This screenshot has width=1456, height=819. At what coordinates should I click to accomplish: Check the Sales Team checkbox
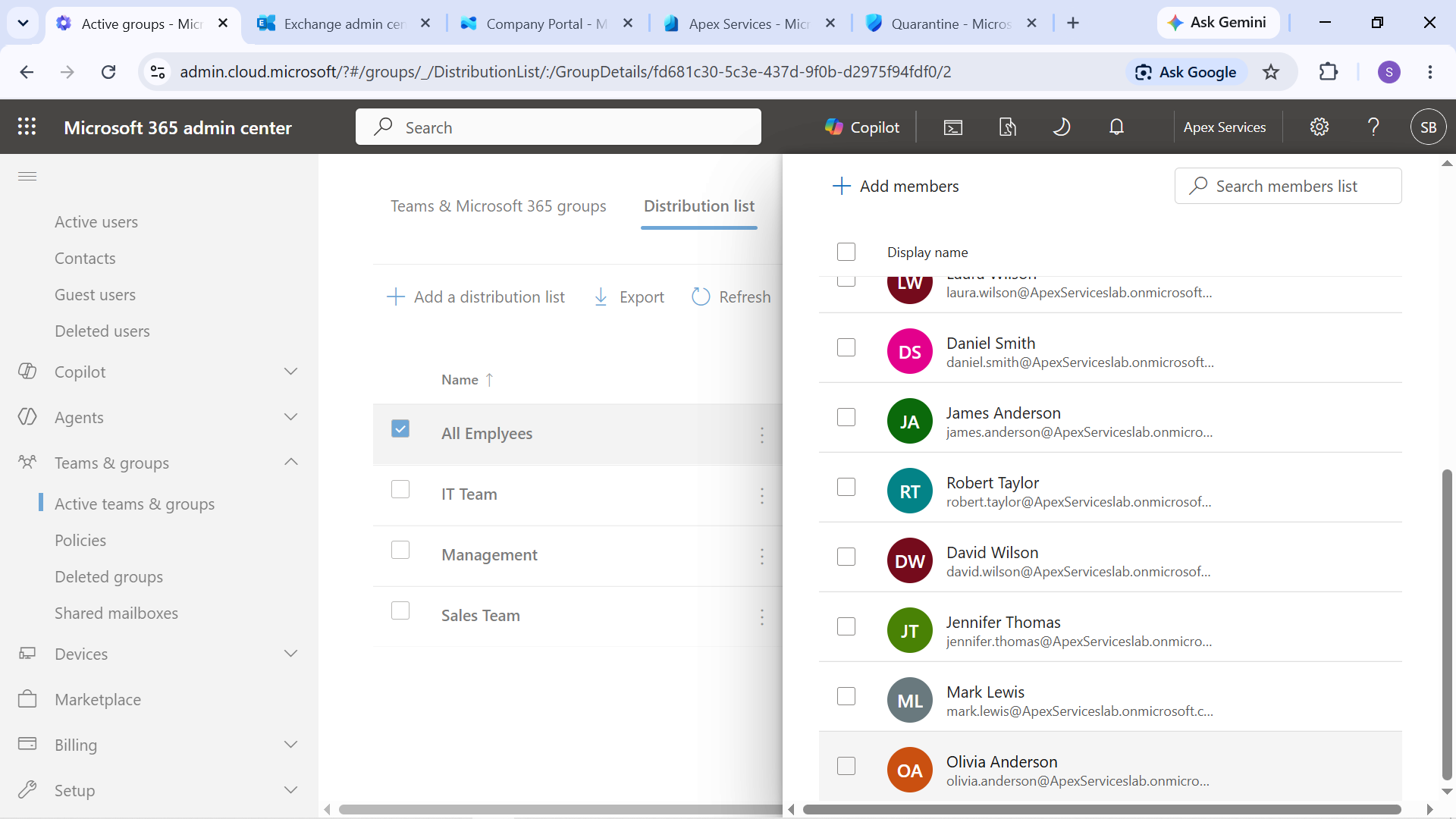tap(400, 610)
